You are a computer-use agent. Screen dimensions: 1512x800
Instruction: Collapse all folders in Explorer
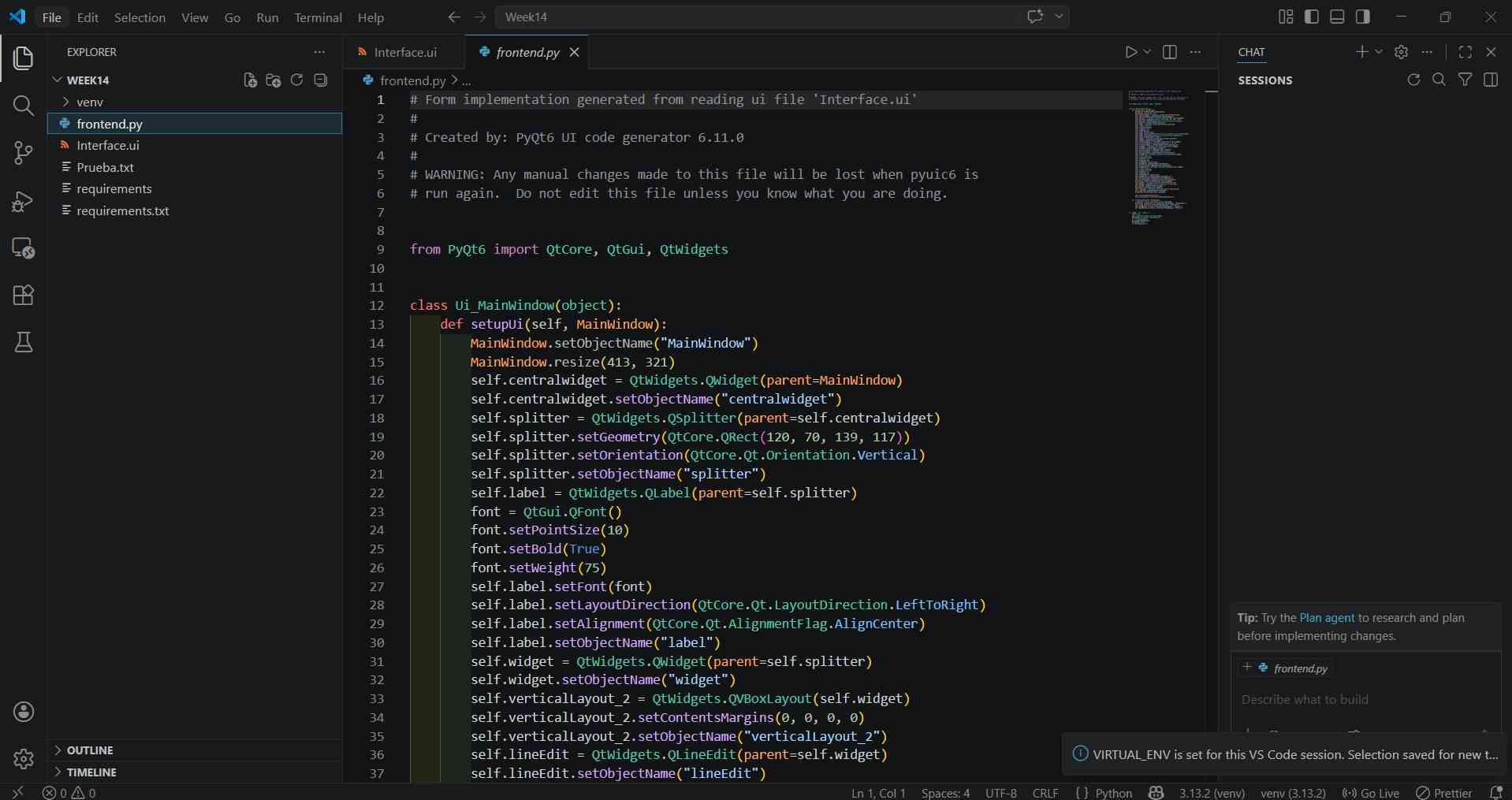pos(321,80)
